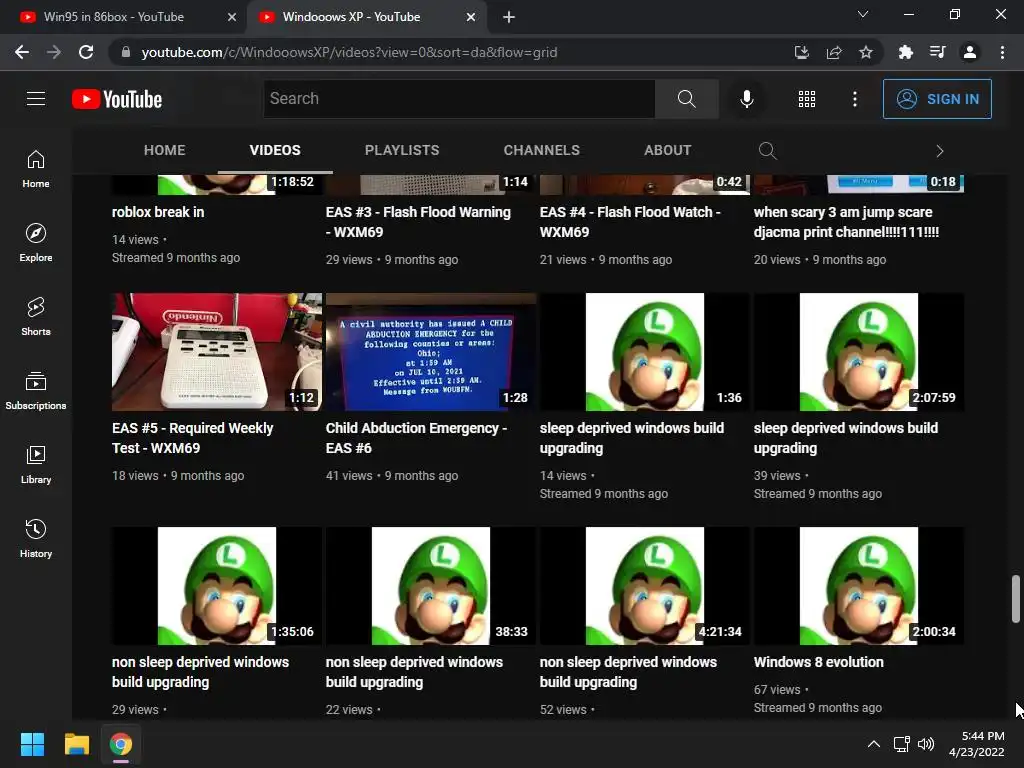
Task: Switch to Win95 in 86box browser tab
Action: (114, 17)
